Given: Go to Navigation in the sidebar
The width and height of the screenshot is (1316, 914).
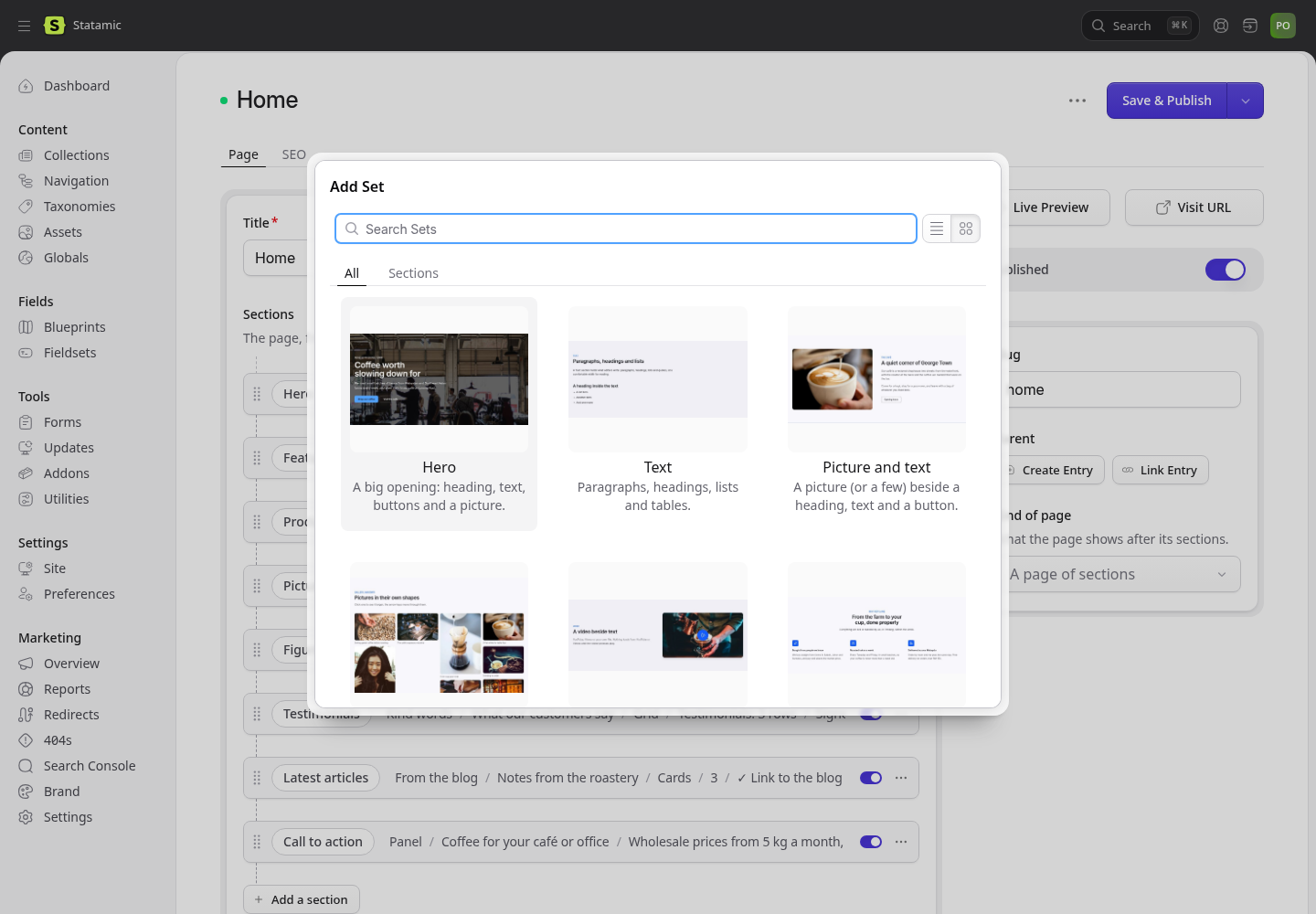Looking at the screenshot, I should pos(77,181).
